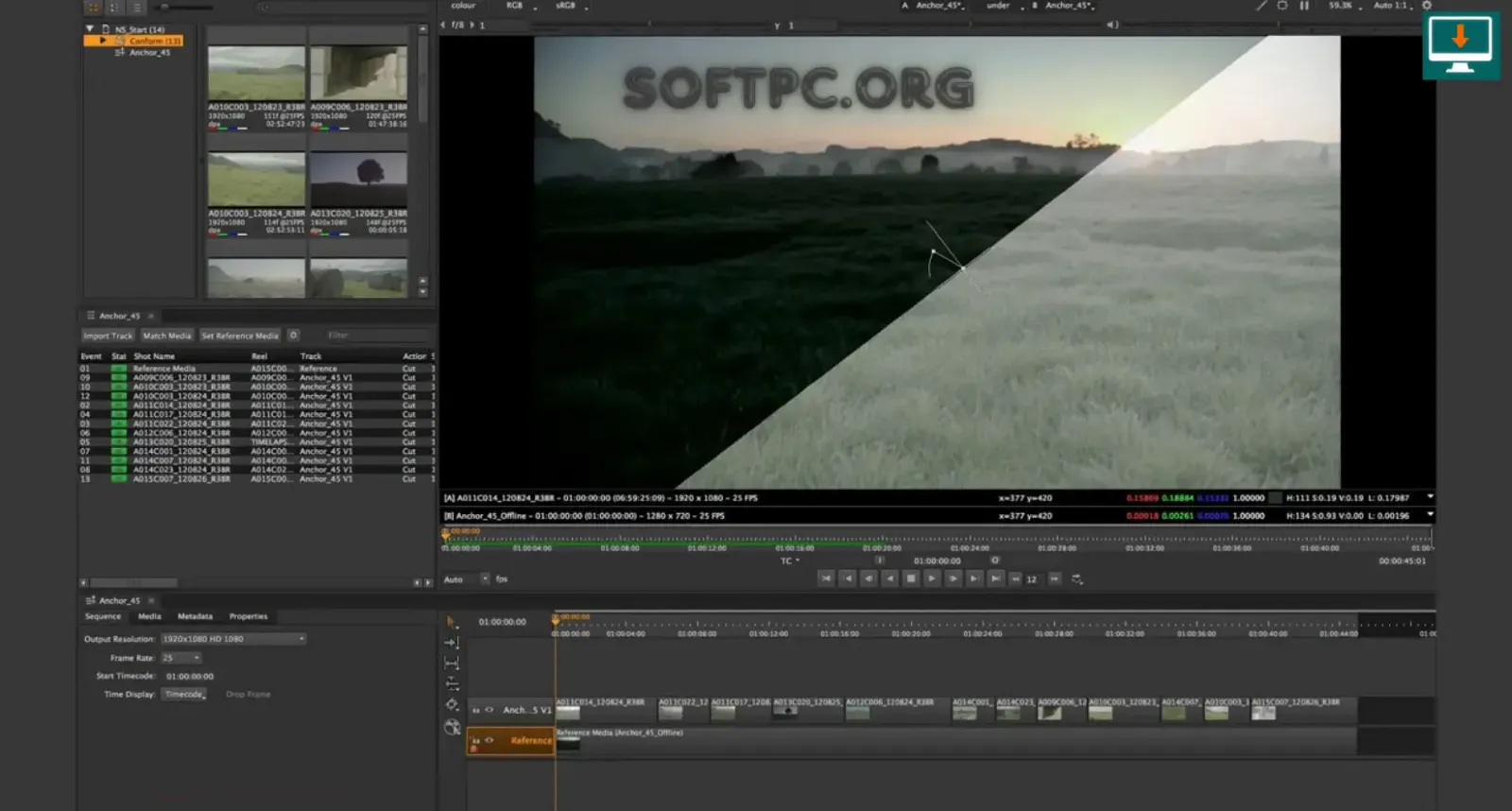
Task: Click Start Timecode field
Action: click(190, 677)
